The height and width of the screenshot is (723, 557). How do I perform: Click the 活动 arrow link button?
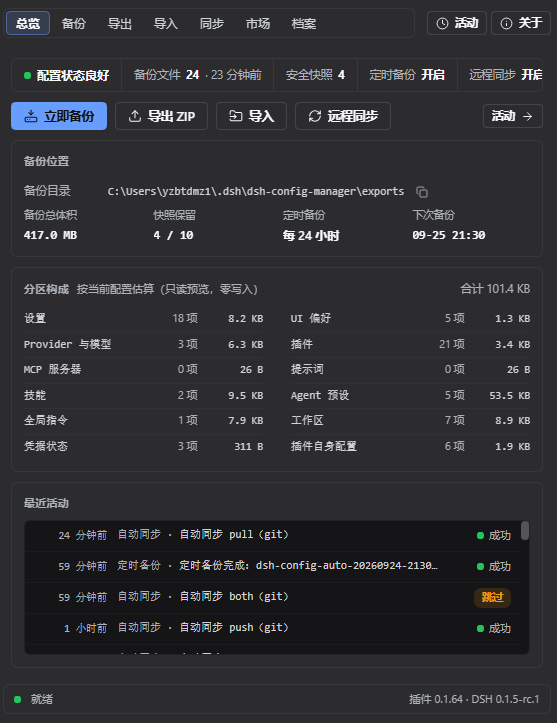pyautogui.click(x=513, y=116)
